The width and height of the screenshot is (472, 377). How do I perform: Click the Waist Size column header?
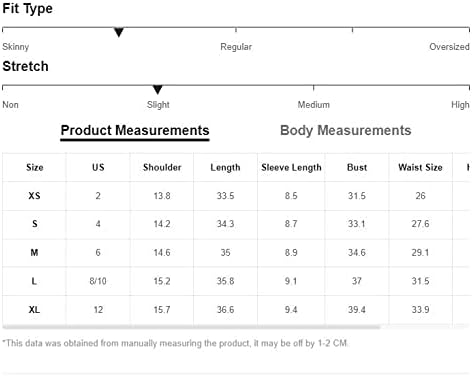[420, 167]
